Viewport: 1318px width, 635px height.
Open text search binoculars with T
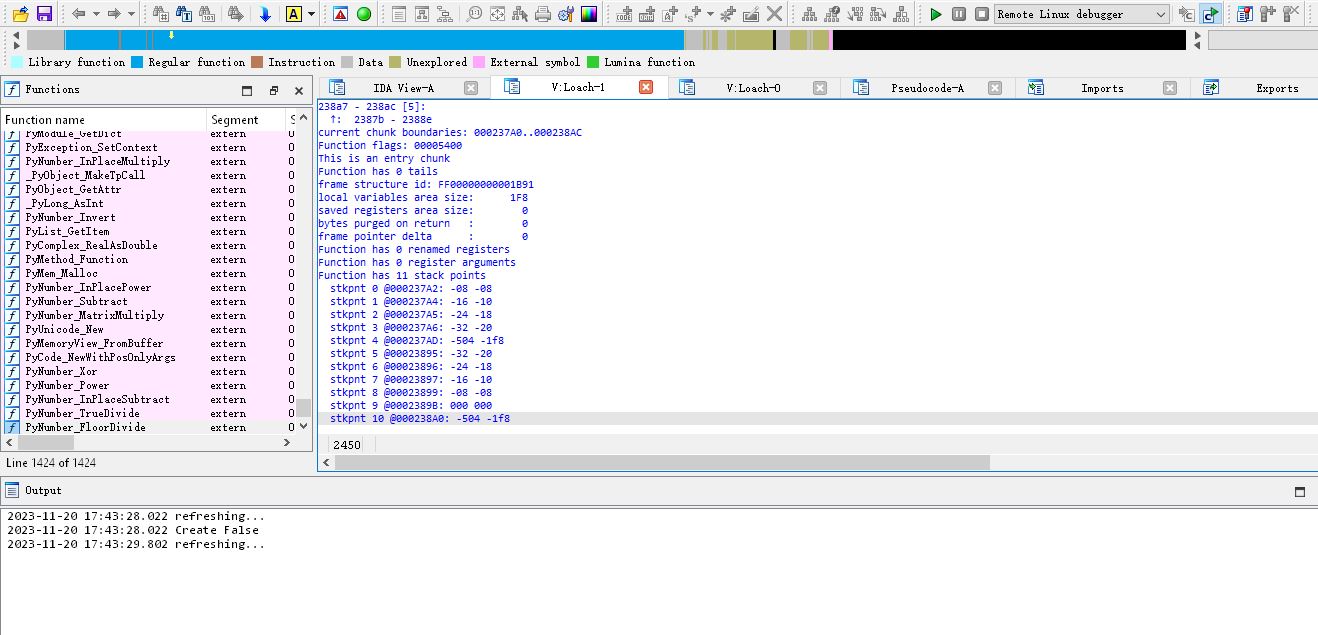pyautogui.click(x=184, y=14)
